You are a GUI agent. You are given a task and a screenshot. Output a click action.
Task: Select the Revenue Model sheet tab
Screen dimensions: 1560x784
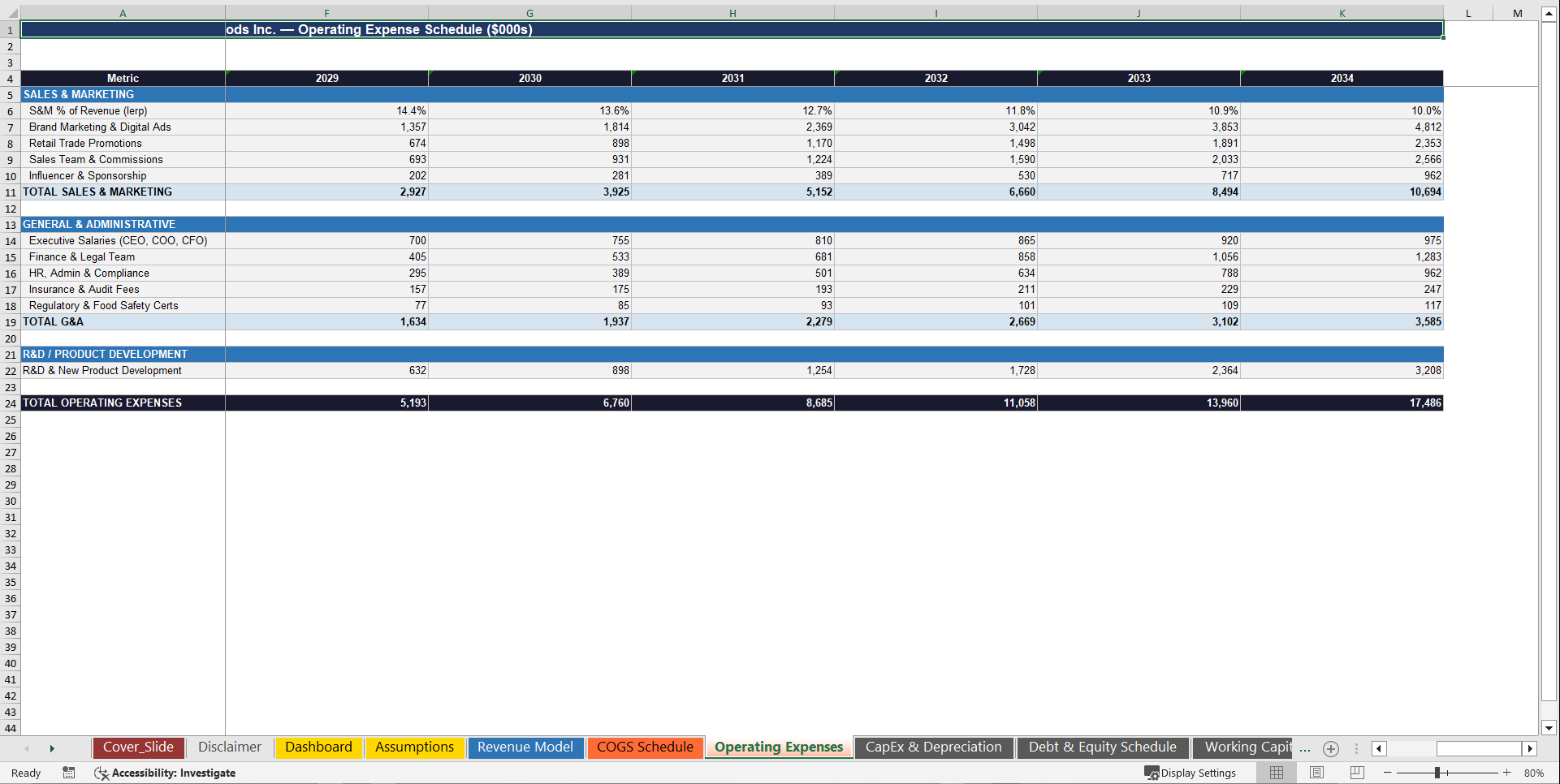click(x=525, y=747)
